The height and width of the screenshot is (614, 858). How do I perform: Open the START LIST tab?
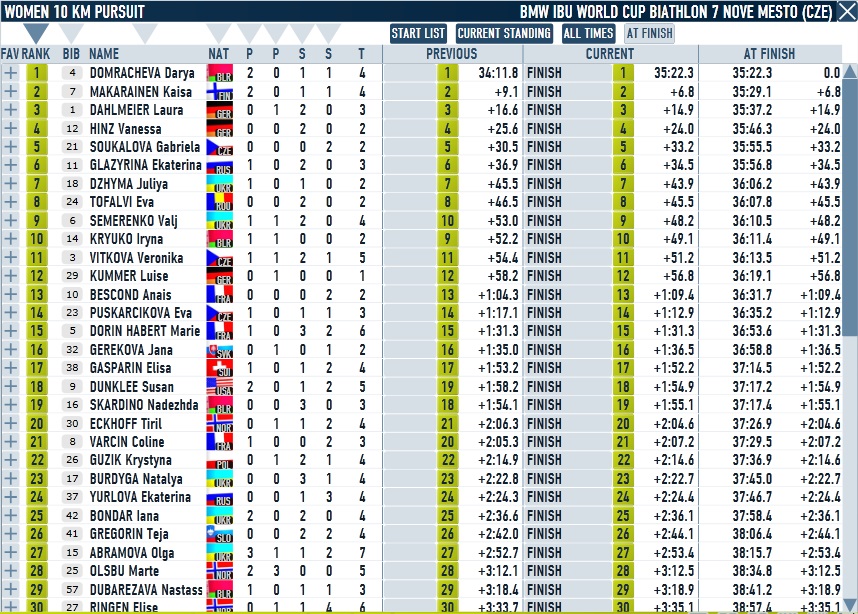click(418, 33)
